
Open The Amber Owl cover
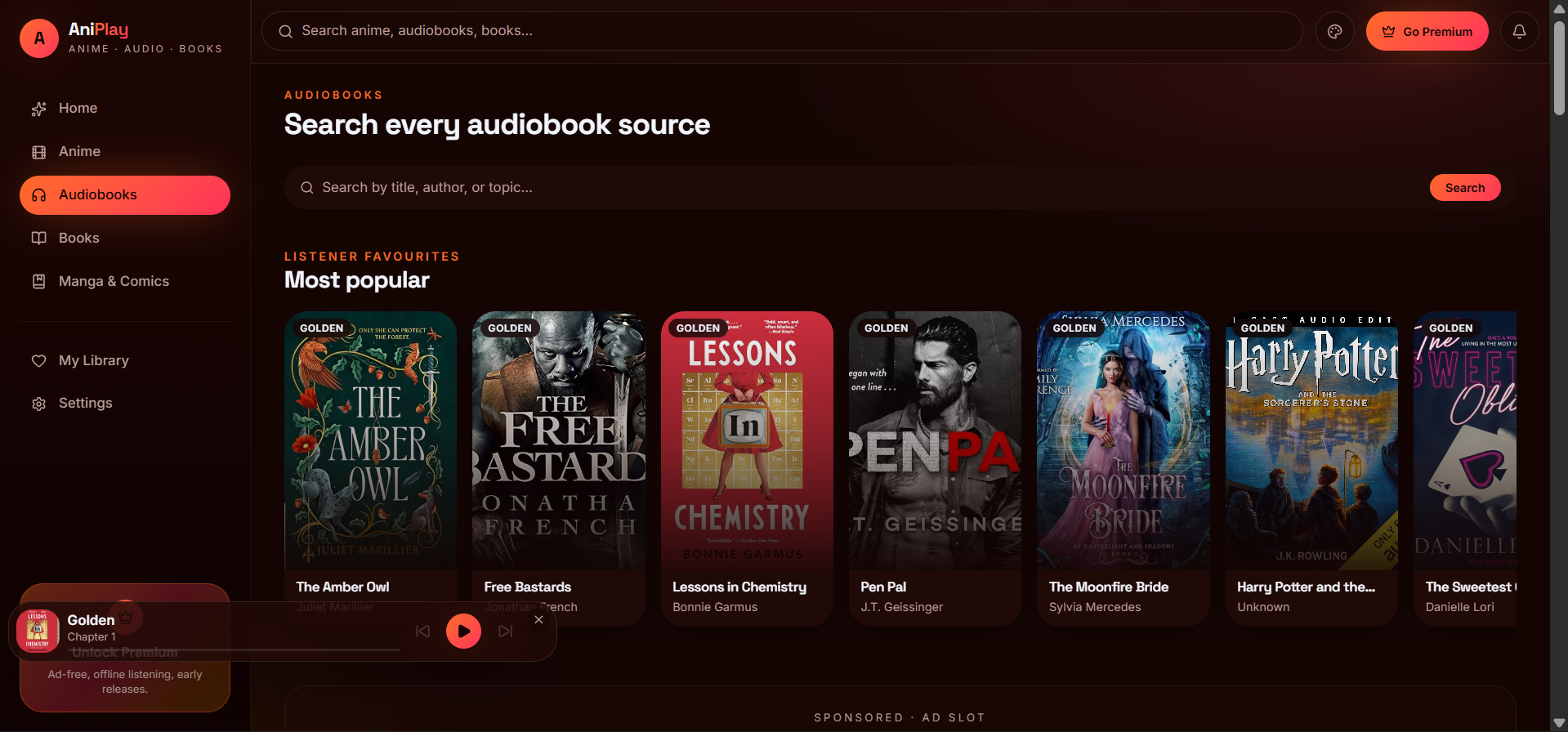click(x=370, y=440)
